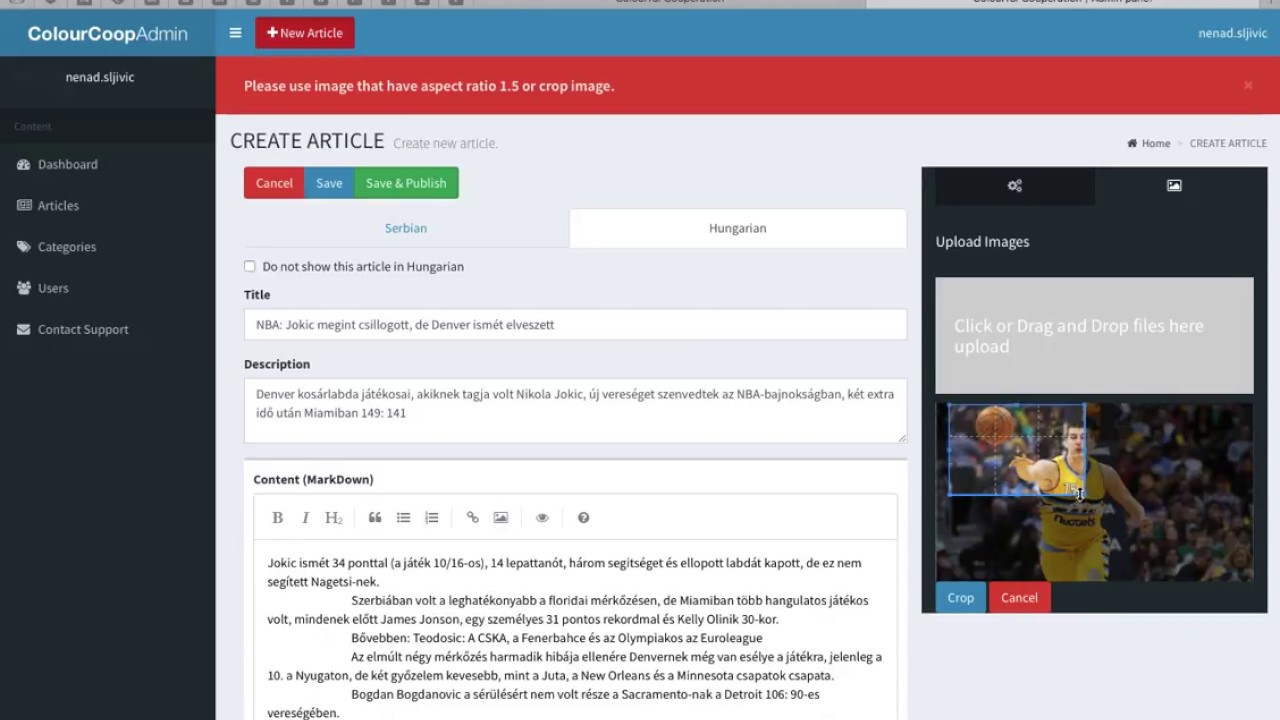This screenshot has width=1280, height=720.
Task: Click into the Description text area
Action: click(575, 410)
